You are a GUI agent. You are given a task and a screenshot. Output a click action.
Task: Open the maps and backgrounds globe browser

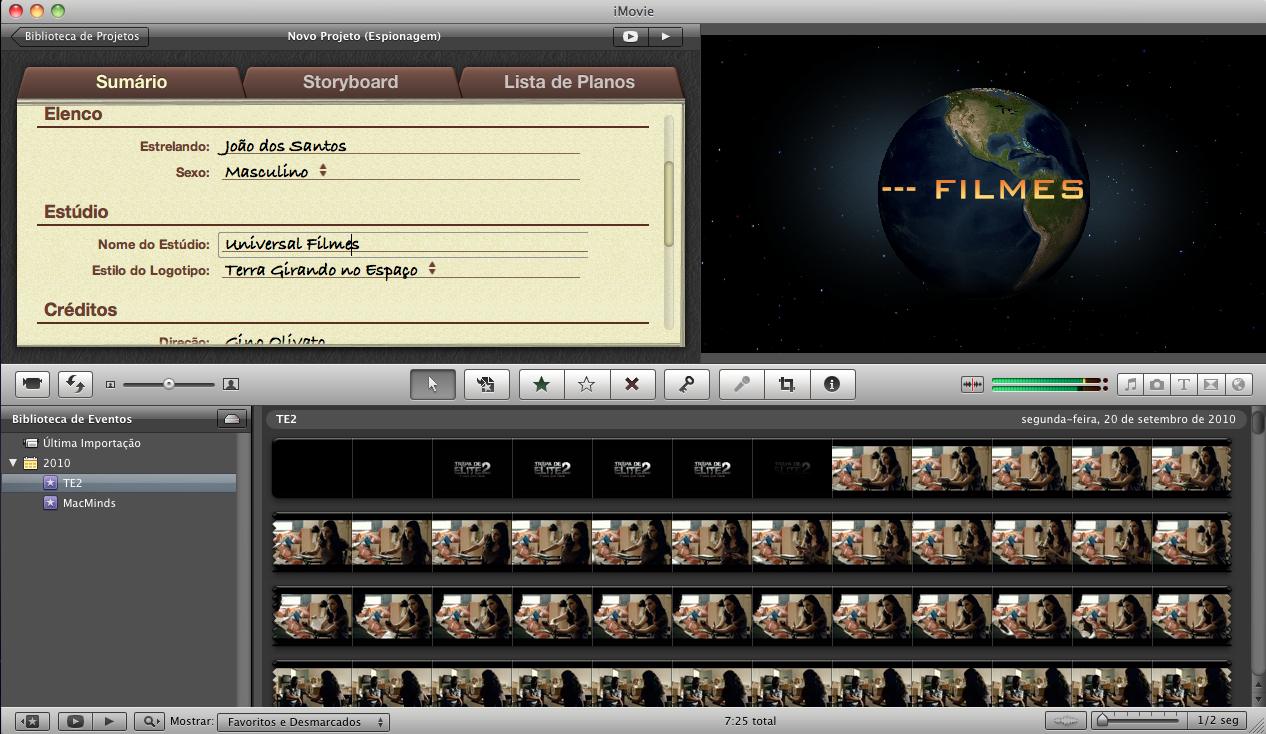point(1238,384)
